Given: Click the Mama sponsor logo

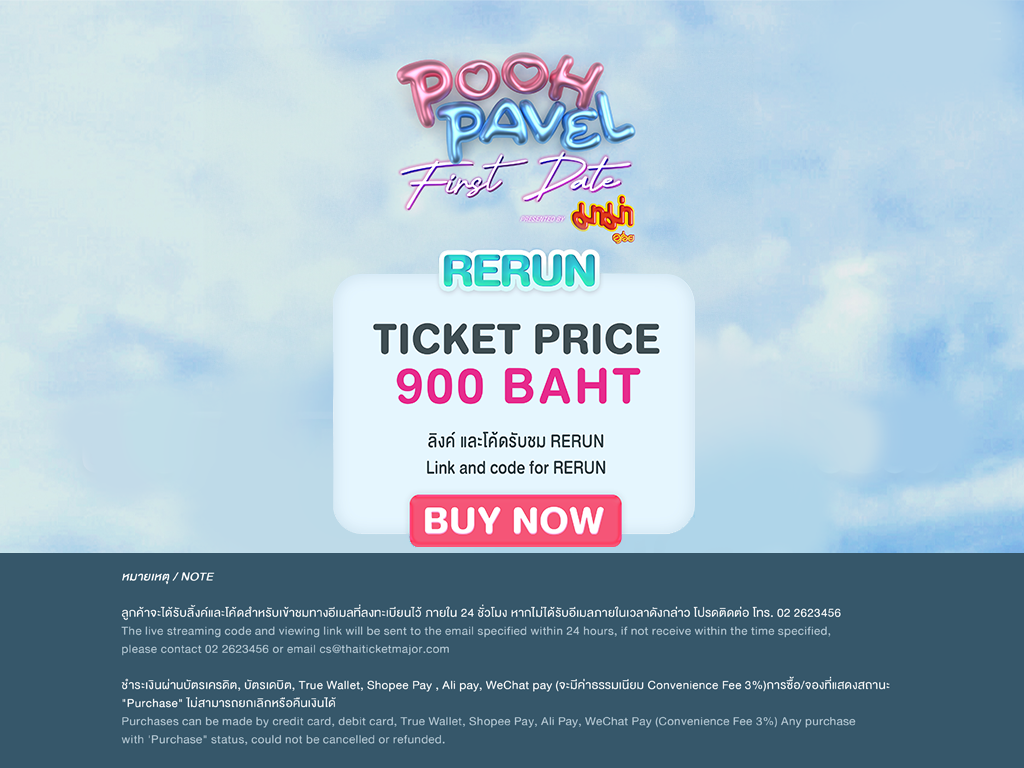Looking at the screenshot, I should (603, 219).
